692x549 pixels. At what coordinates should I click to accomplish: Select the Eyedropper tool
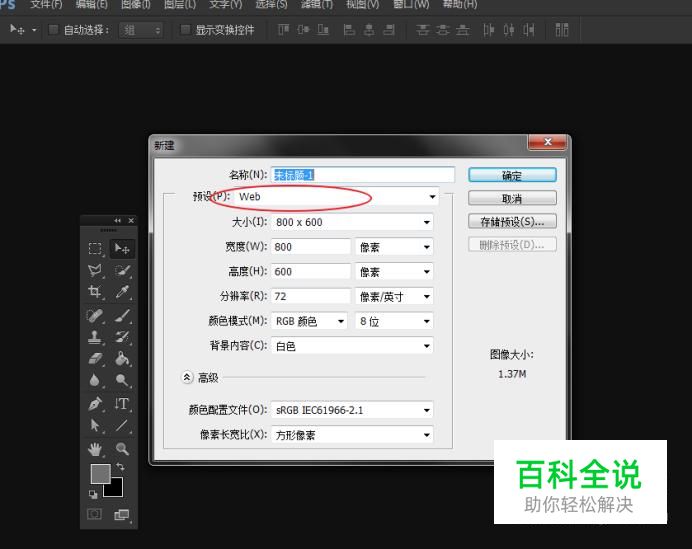coord(122,292)
